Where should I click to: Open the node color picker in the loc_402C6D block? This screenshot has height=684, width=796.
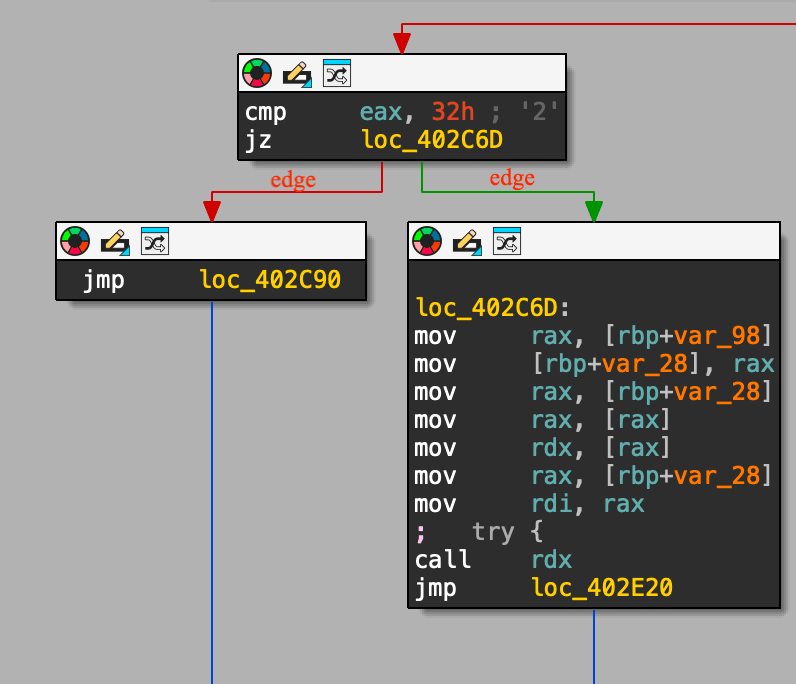(427, 241)
